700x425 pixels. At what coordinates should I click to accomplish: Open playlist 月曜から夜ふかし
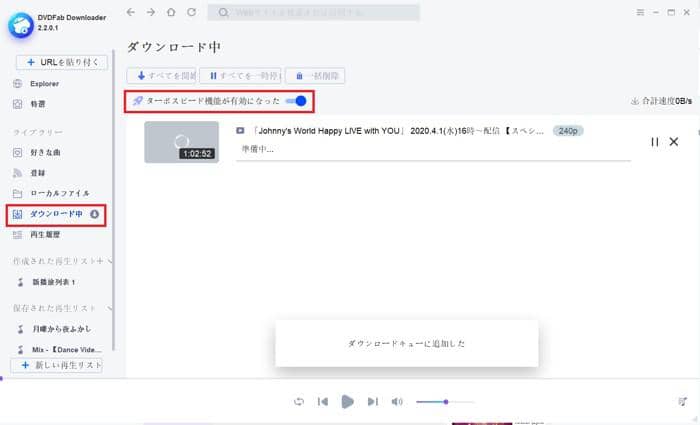tap(54, 329)
